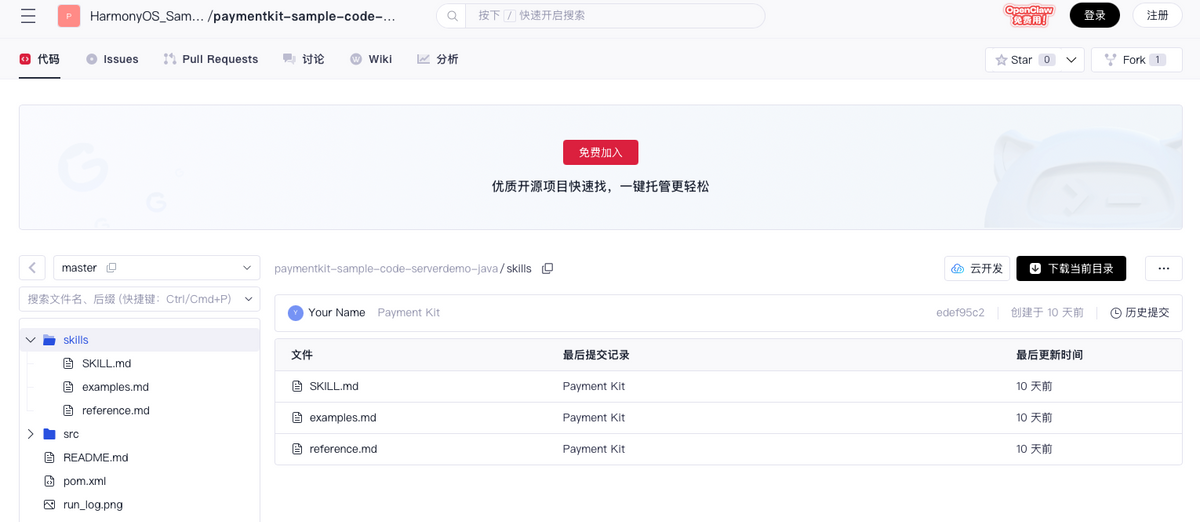This screenshot has width=1200, height=522.
Task: Open the OpenClaw free promo badge
Action: coord(1030,15)
